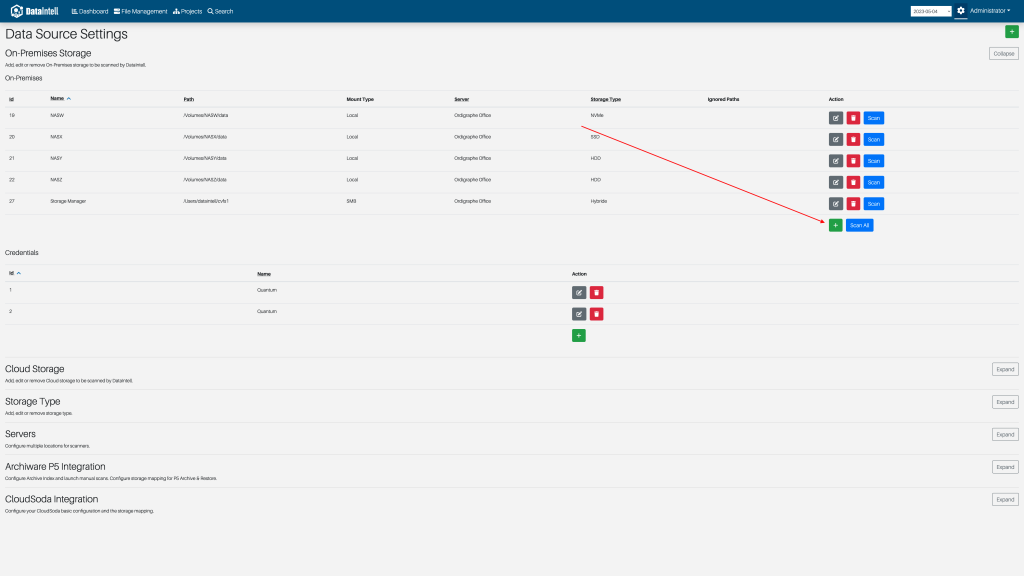Click the Path column header

(189, 99)
